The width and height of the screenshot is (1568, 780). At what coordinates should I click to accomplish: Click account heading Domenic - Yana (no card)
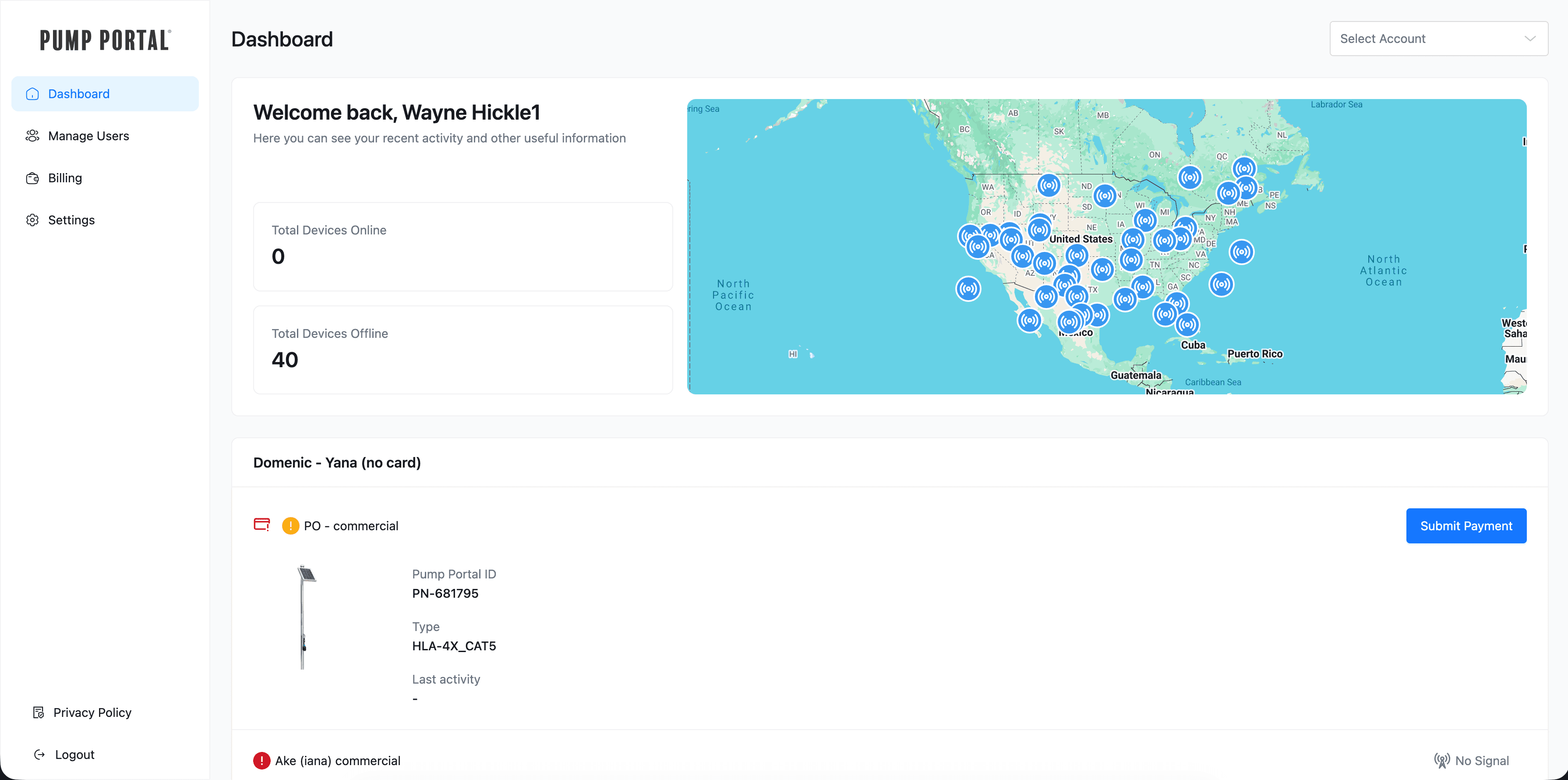pos(337,463)
